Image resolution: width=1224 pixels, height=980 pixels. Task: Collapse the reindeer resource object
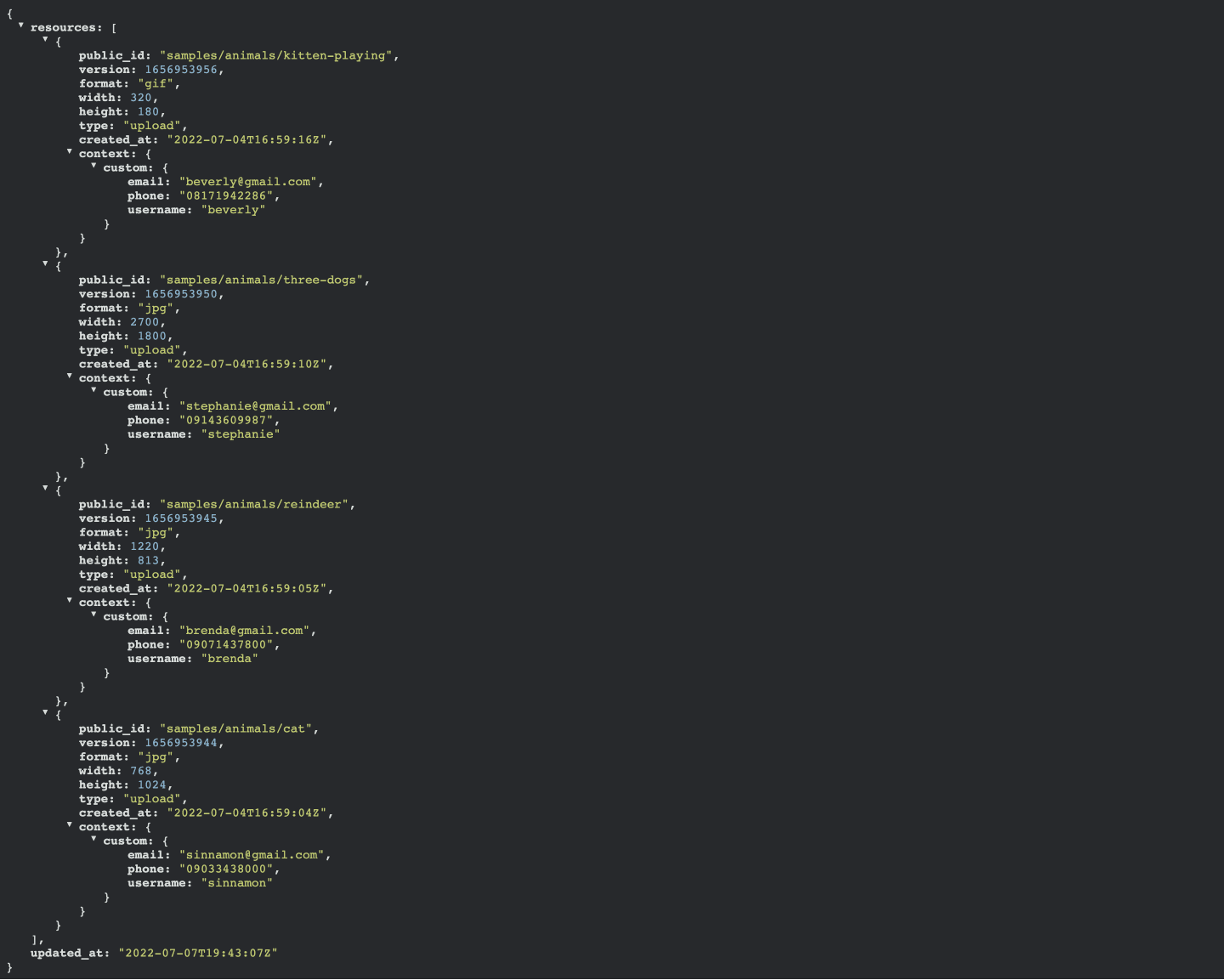point(45,488)
